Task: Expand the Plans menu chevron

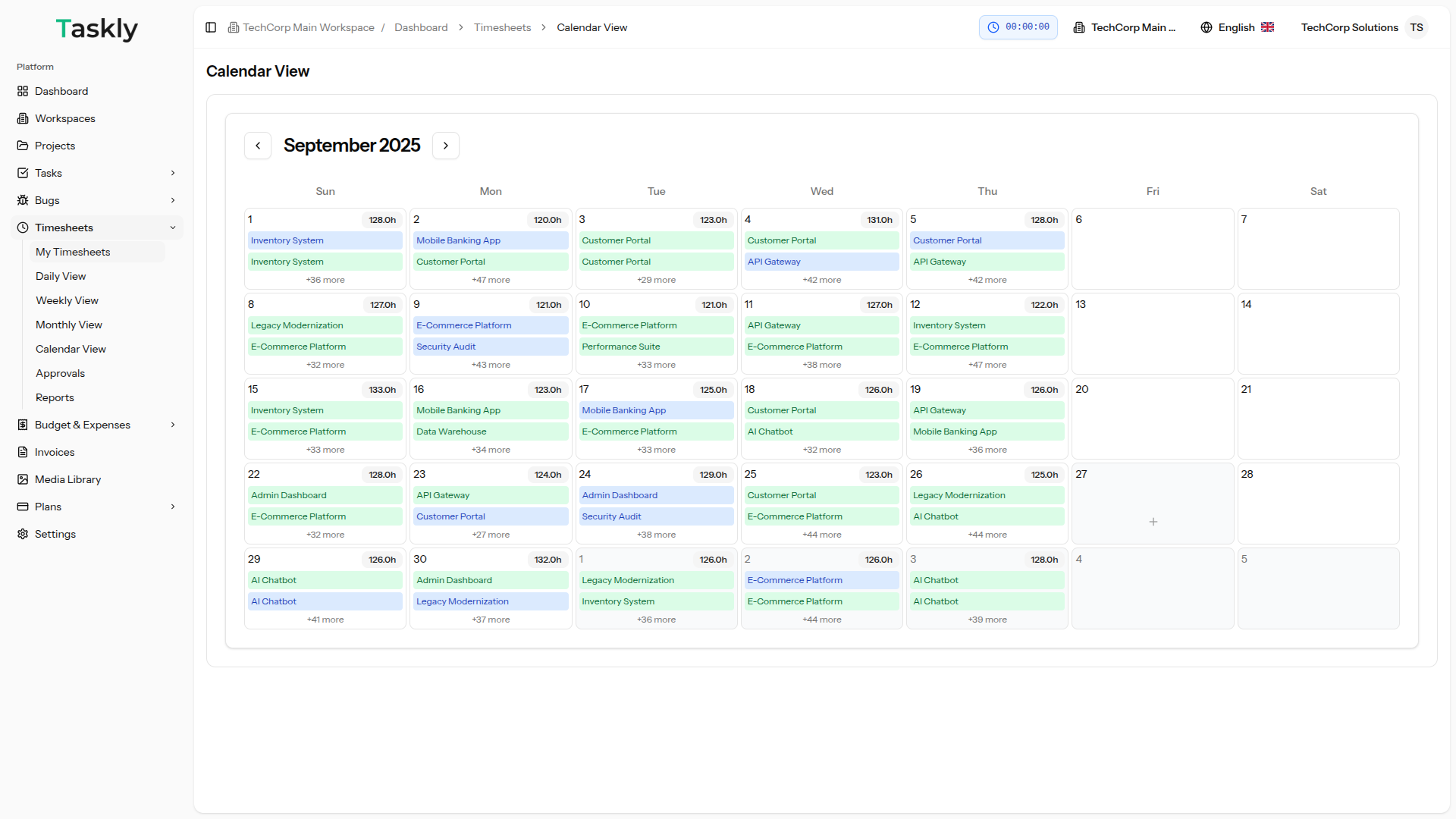Action: [x=173, y=507]
